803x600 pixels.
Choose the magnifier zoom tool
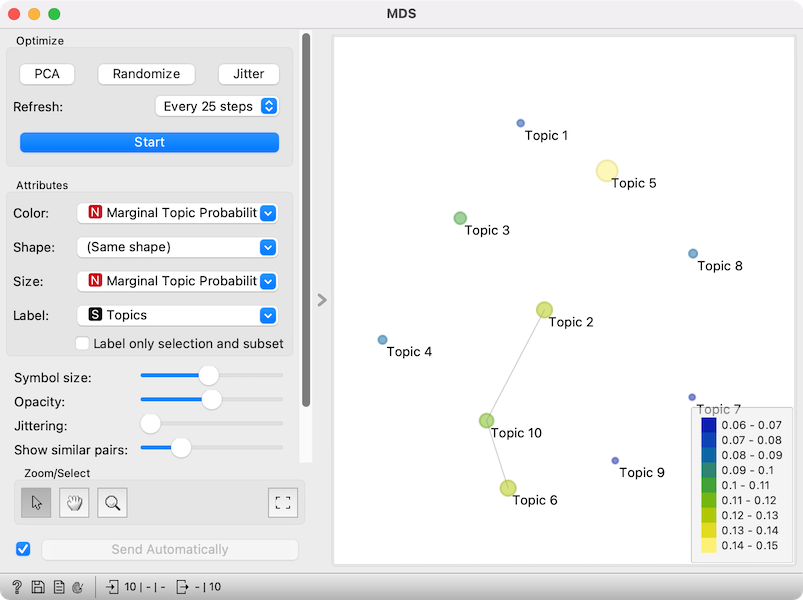[112, 503]
